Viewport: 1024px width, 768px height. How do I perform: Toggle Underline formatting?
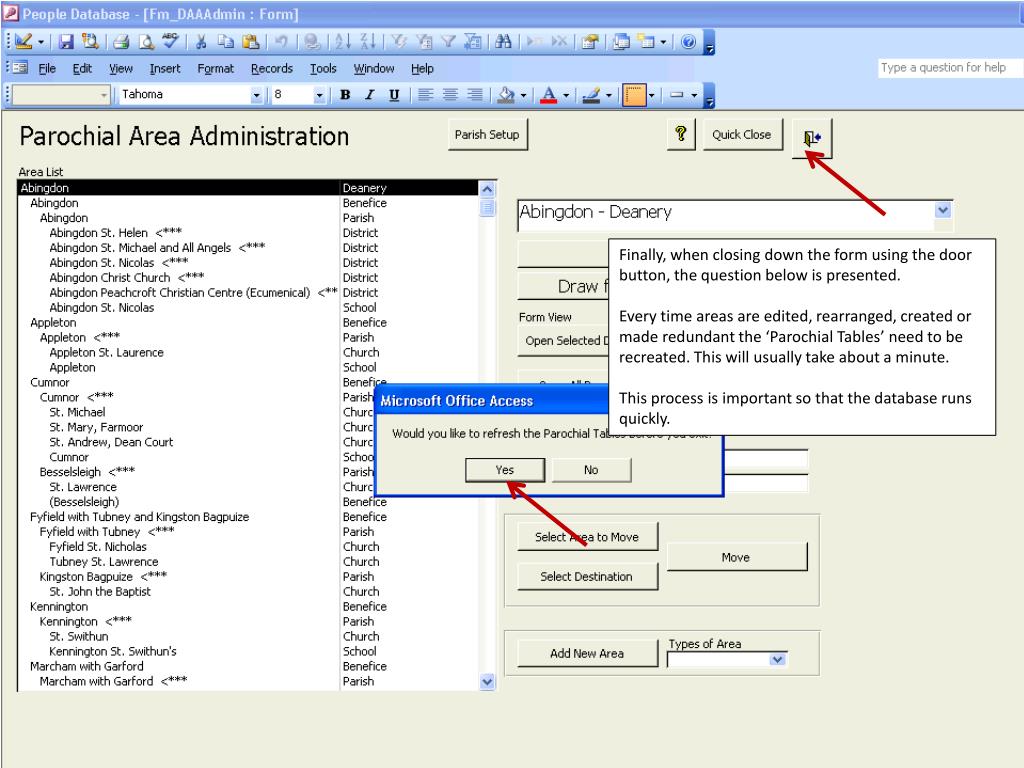[394, 95]
